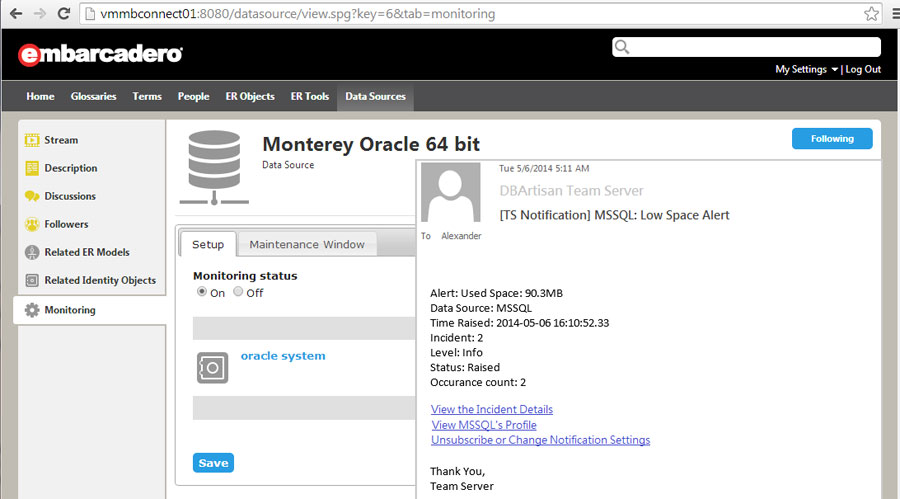900x499 pixels.
Task: Click the Followers people icon
Action: tap(32, 225)
